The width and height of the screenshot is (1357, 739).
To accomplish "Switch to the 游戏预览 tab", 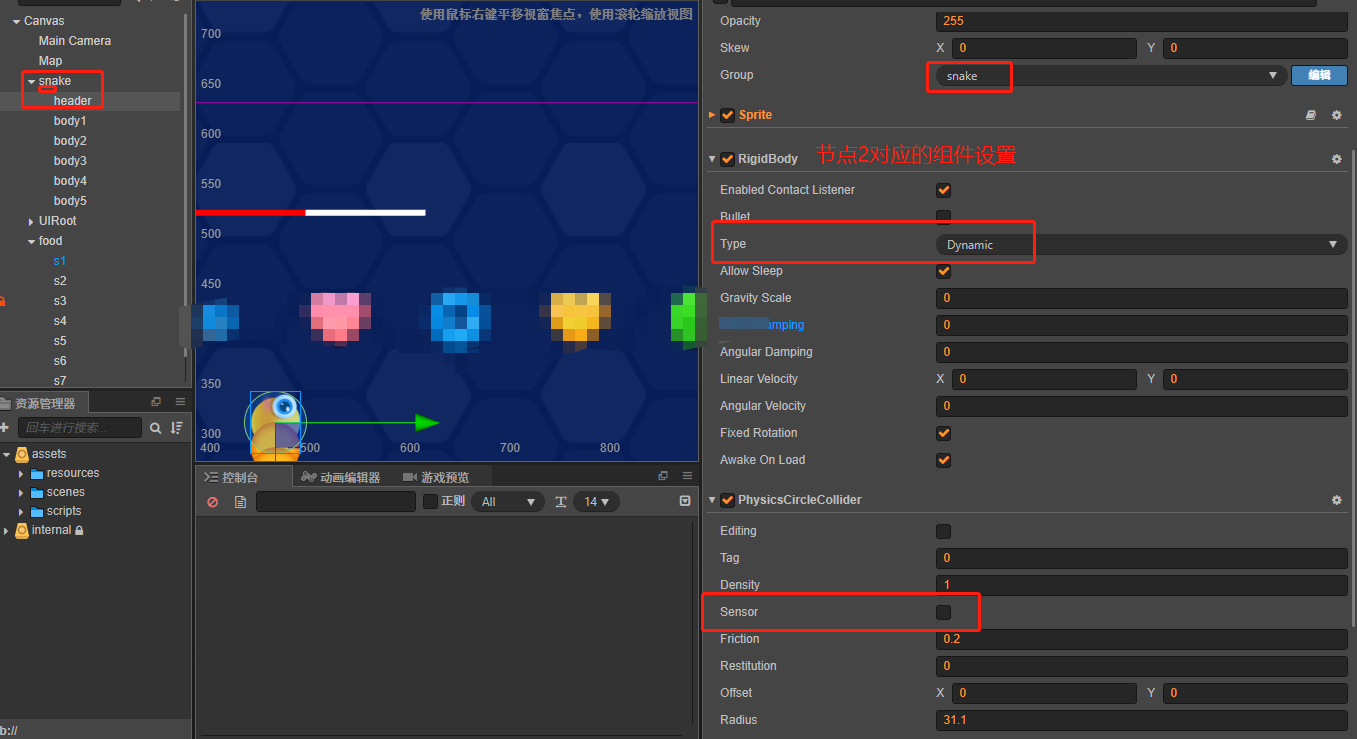I will click(435, 477).
